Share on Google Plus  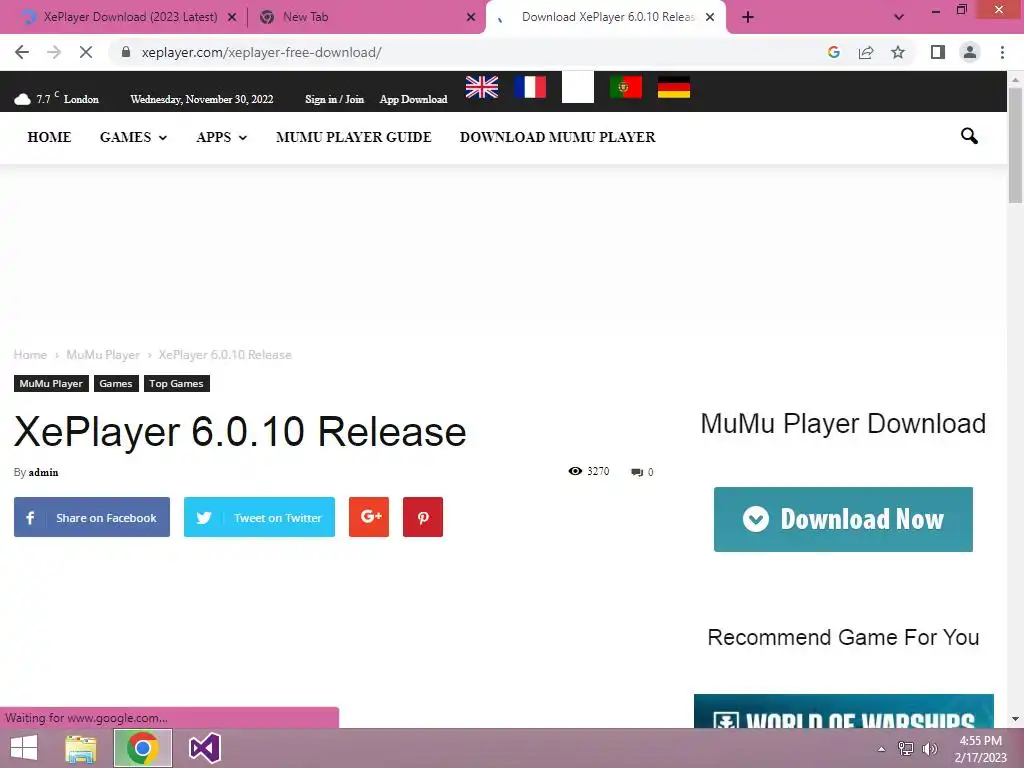click(x=369, y=517)
